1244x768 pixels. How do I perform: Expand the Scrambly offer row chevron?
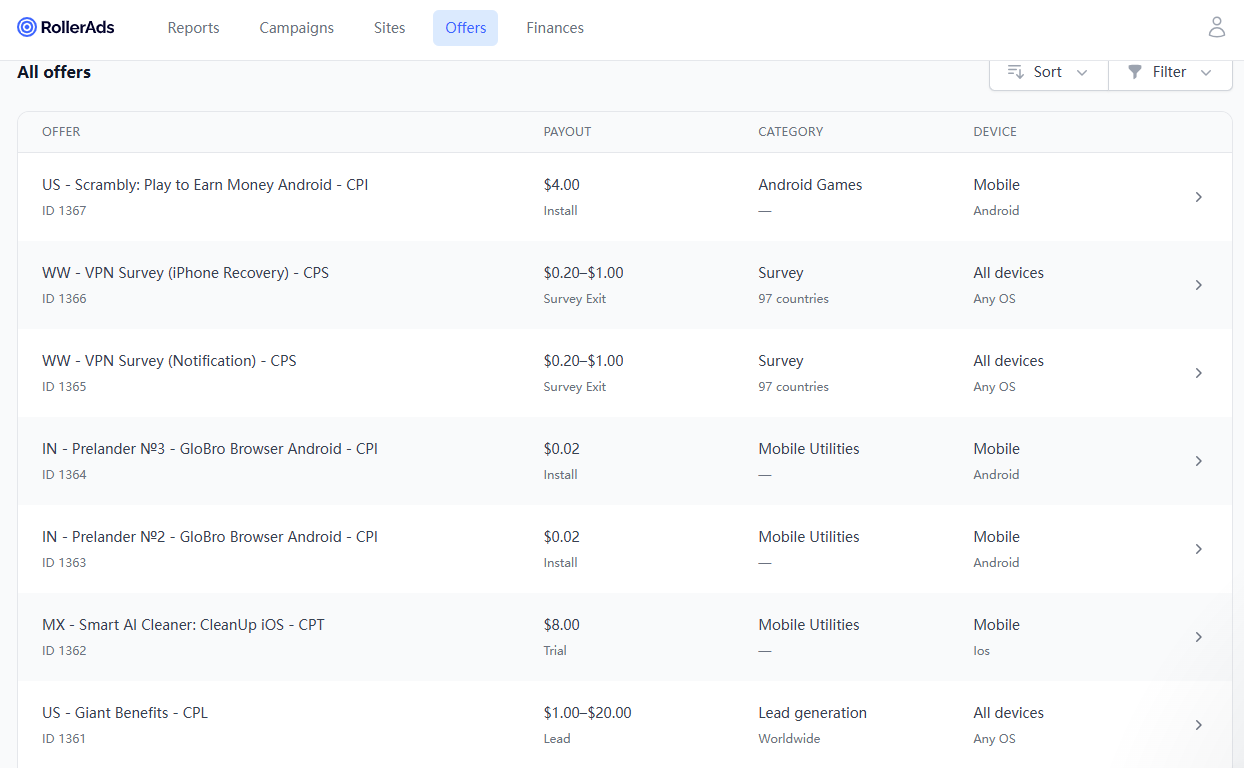[1199, 197]
